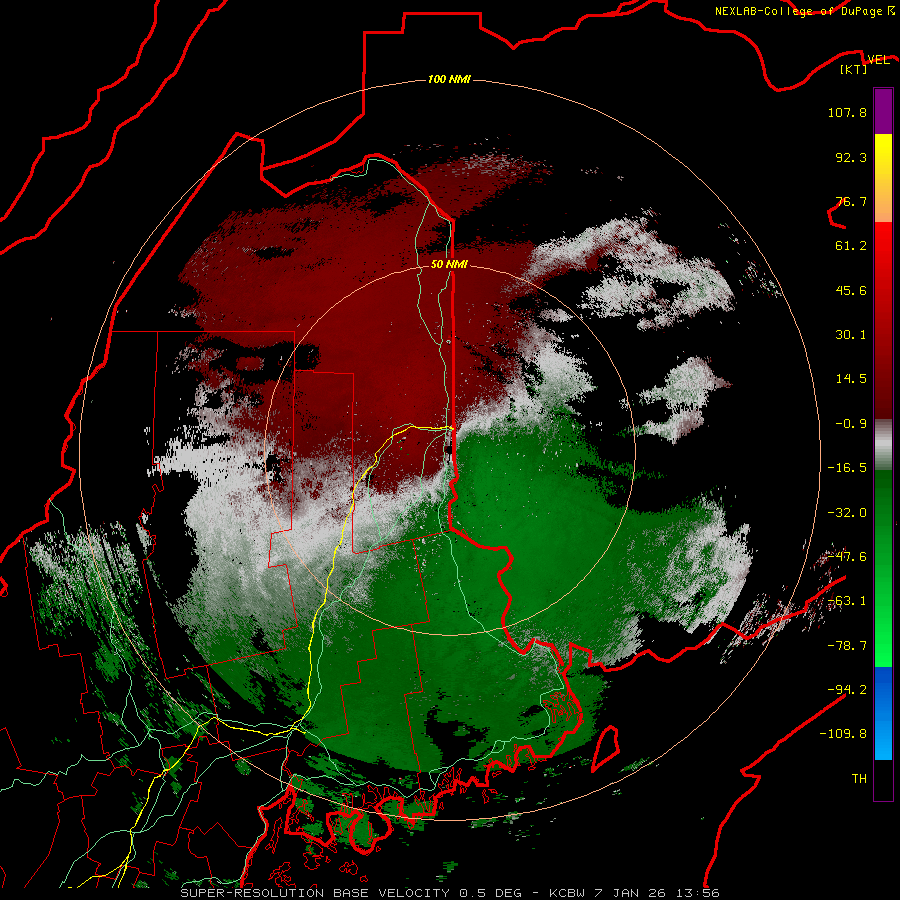The image size is (900, 900).
Task: Select the -78.7 scale value
Action: [847, 646]
